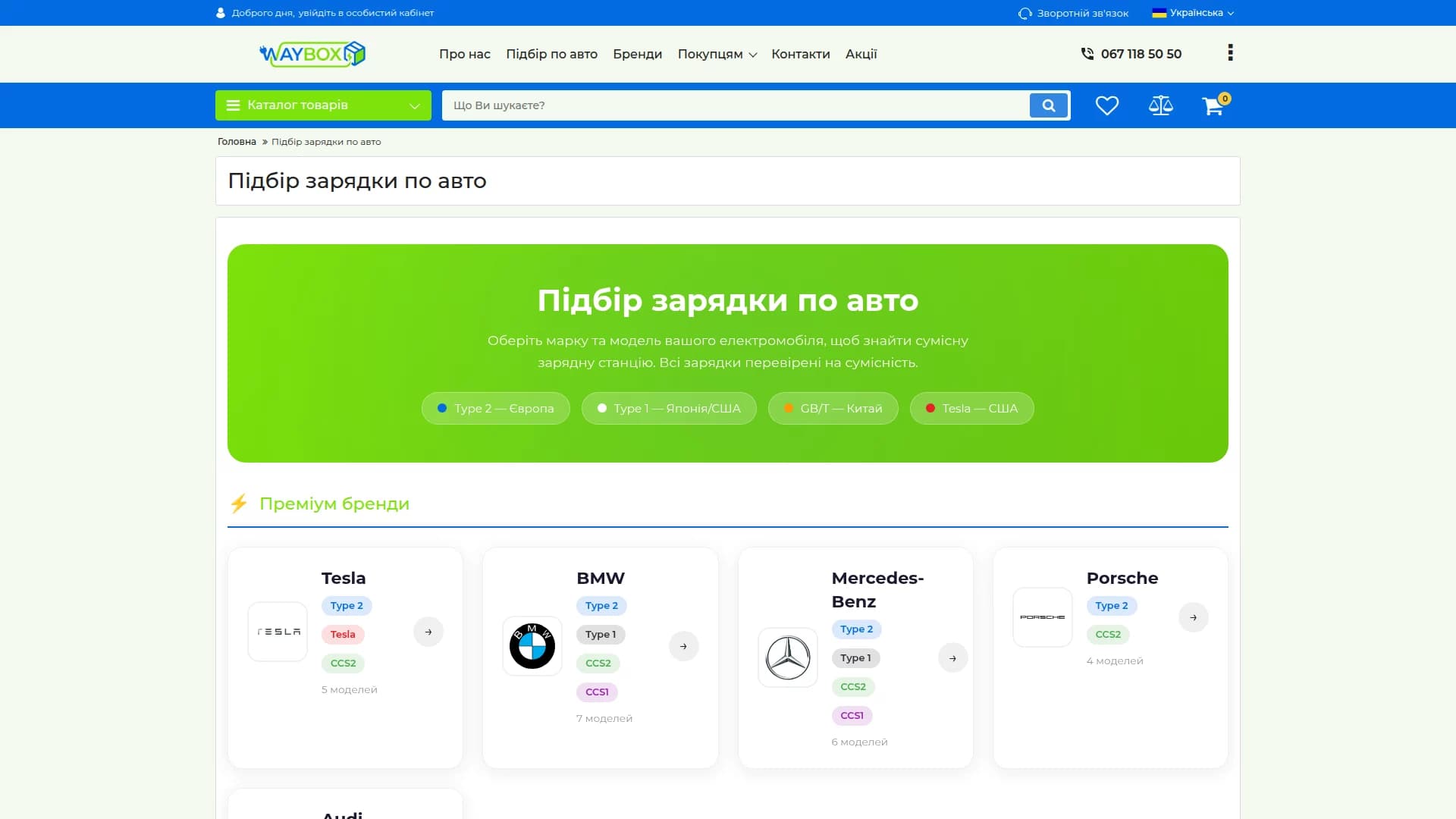
Task: Click the Преміум бренди section heading
Action: click(334, 504)
